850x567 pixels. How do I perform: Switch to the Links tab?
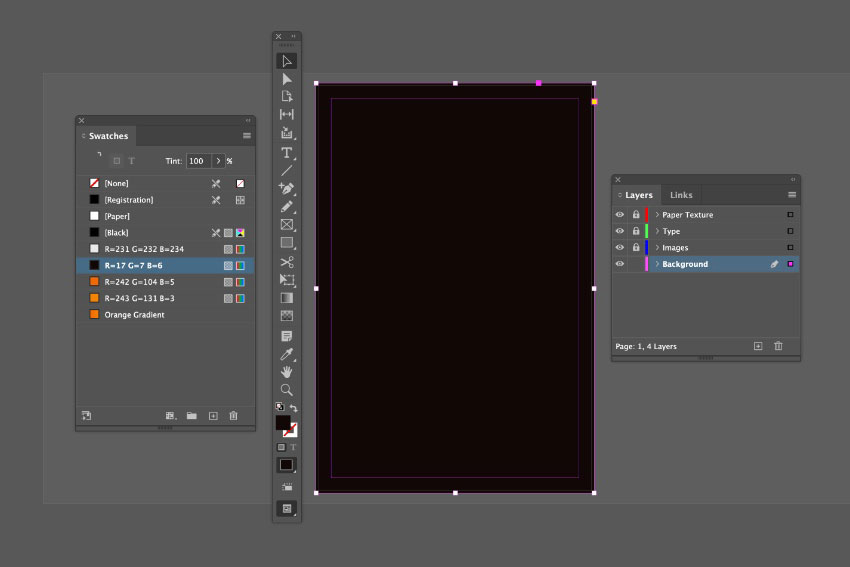681,195
